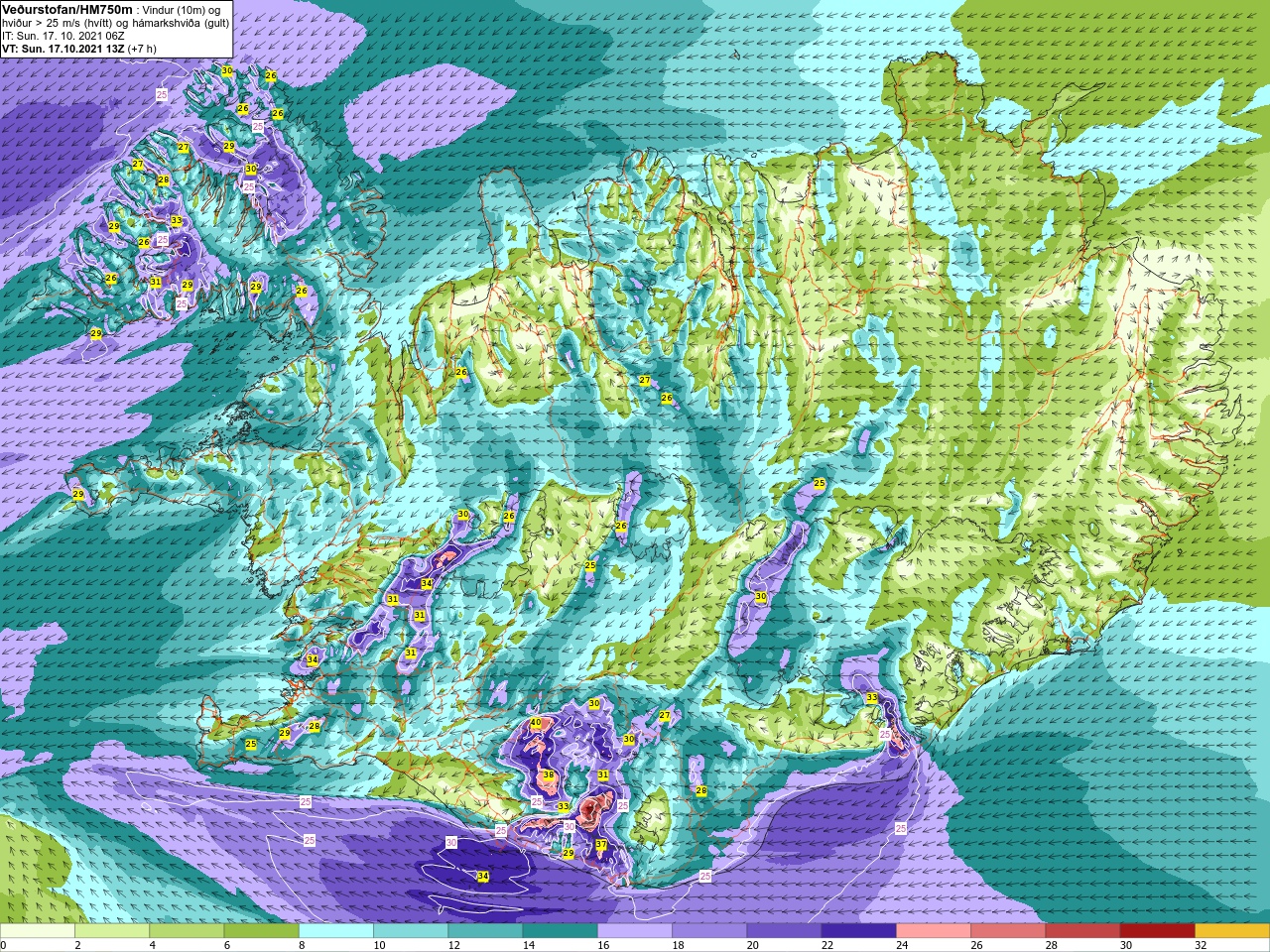Click the legend scale tick labeled 6
The image size is (1270, 952).
click(x=225, y=945)
